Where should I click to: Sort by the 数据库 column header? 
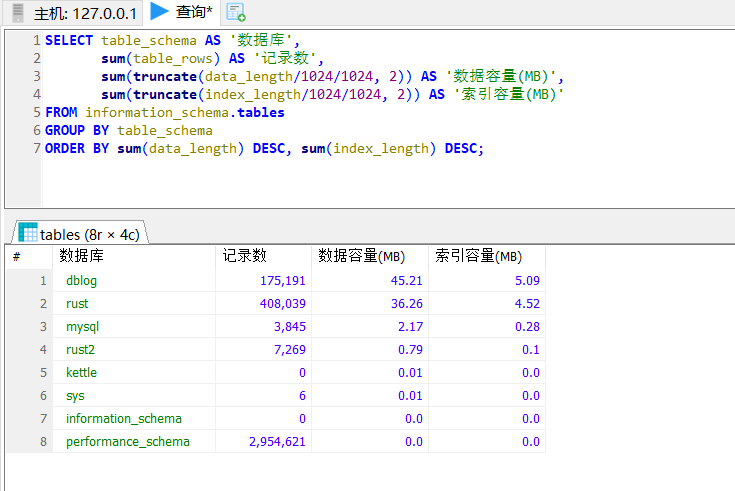pyautogui.click(x=134, y=257)
